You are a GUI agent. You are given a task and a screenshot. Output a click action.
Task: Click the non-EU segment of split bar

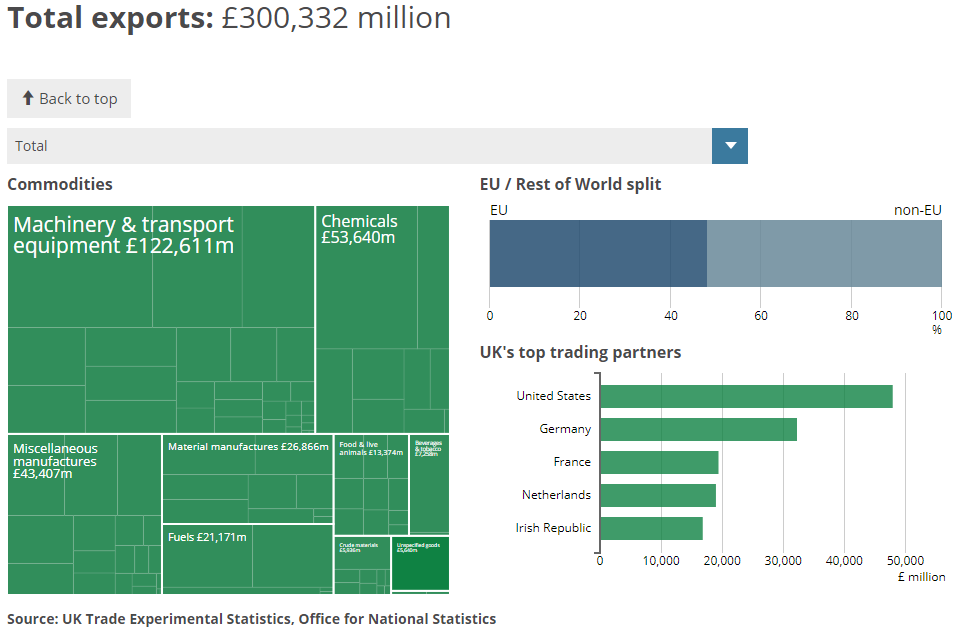point(824,254)
